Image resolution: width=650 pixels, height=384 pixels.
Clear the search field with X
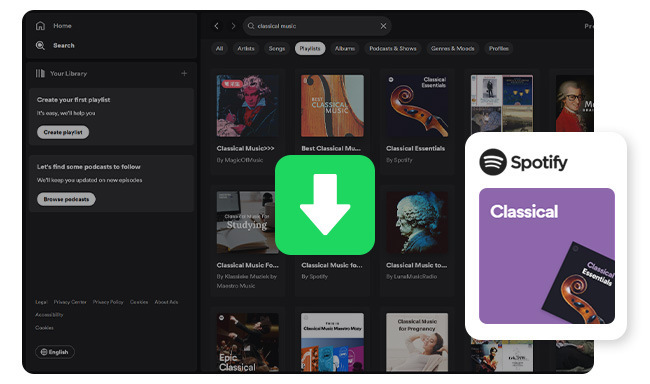(383, 26)
